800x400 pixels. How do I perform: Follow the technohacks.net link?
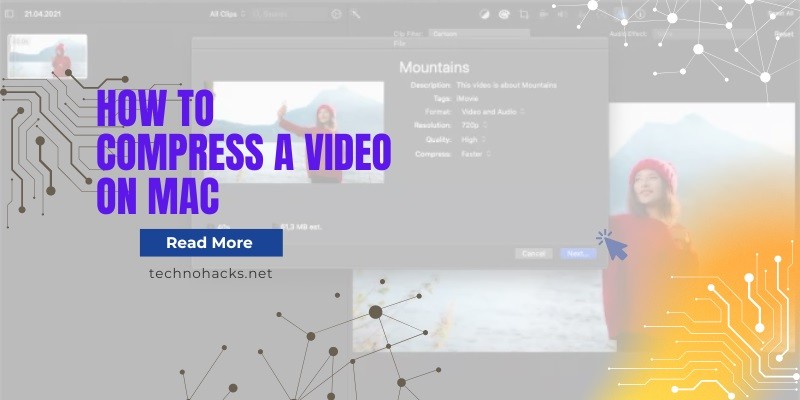click(211, 274)
